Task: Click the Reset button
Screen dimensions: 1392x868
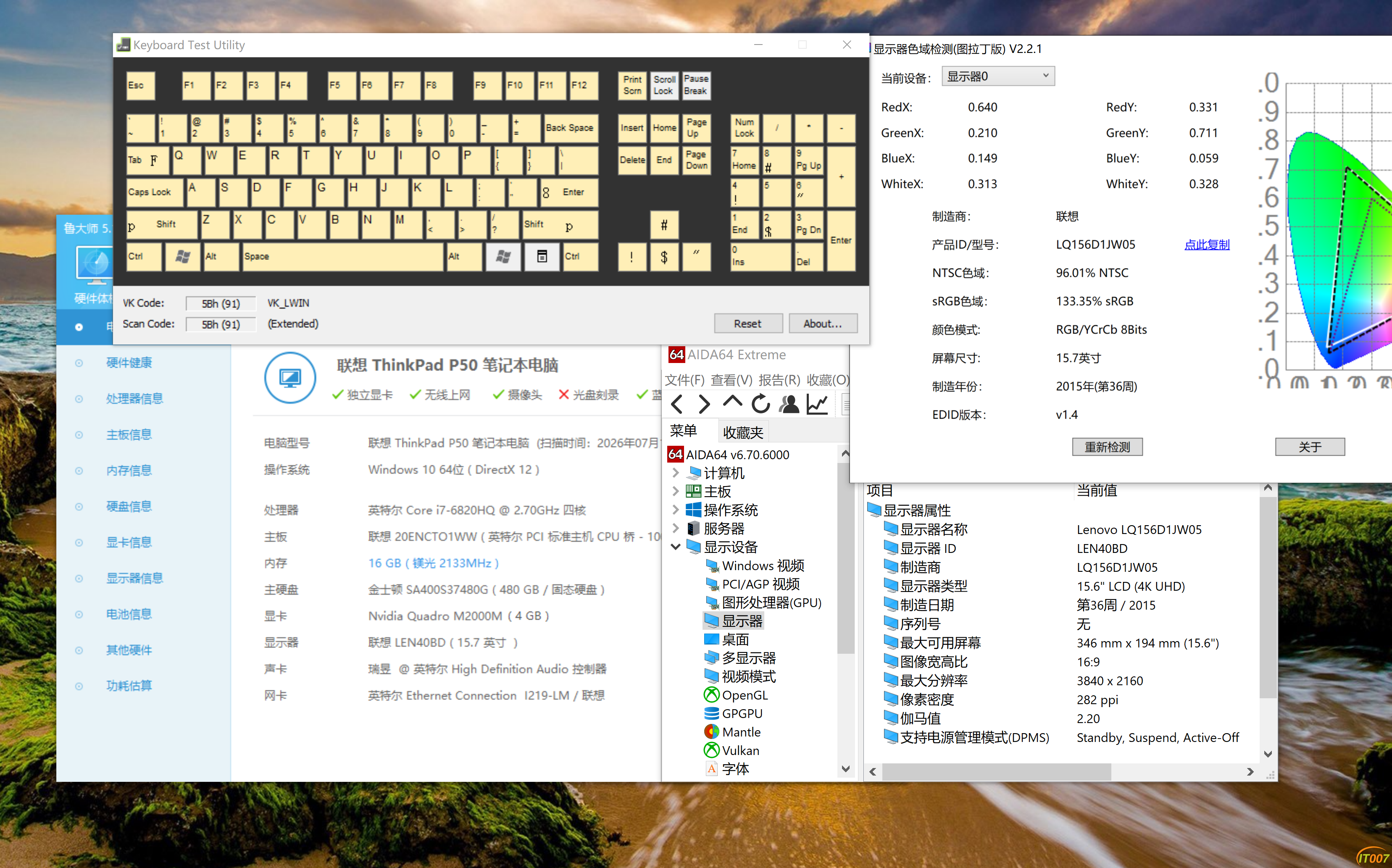Action: point(748,323)
